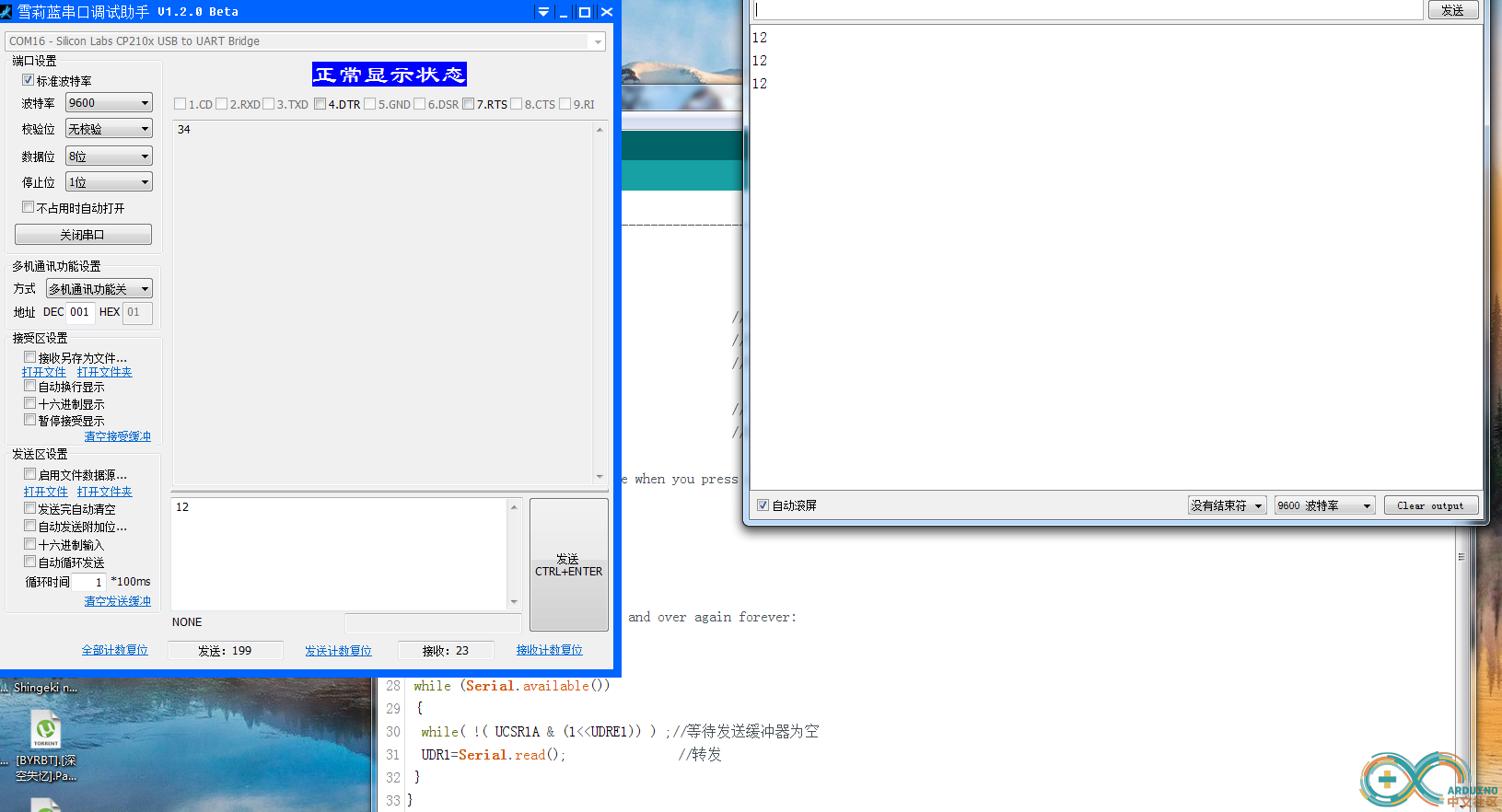Image resolution: width=1502 pixels, height=812 pixels.
Task: Click the receive area scrollbar down arrow
Action: point(600,477)
